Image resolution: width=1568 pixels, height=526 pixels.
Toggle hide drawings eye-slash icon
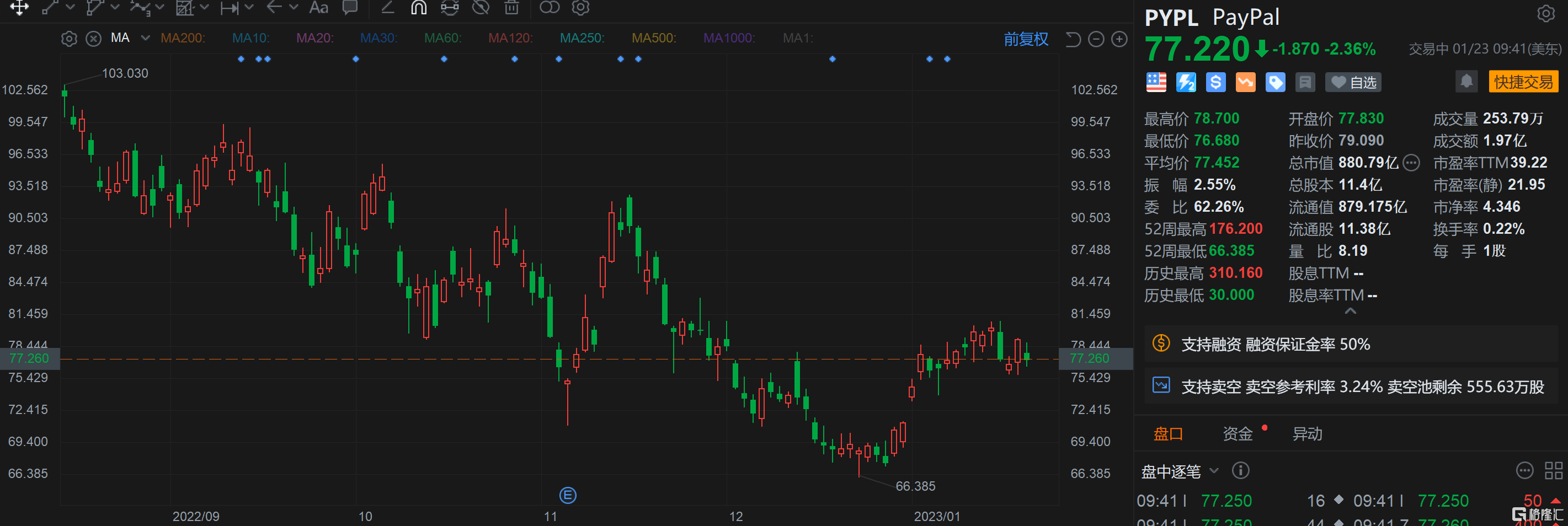point(481,8)
